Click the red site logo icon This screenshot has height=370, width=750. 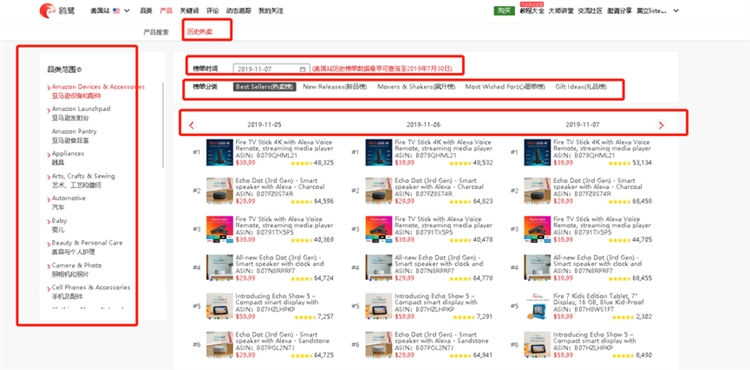click(x=47, y=10)
